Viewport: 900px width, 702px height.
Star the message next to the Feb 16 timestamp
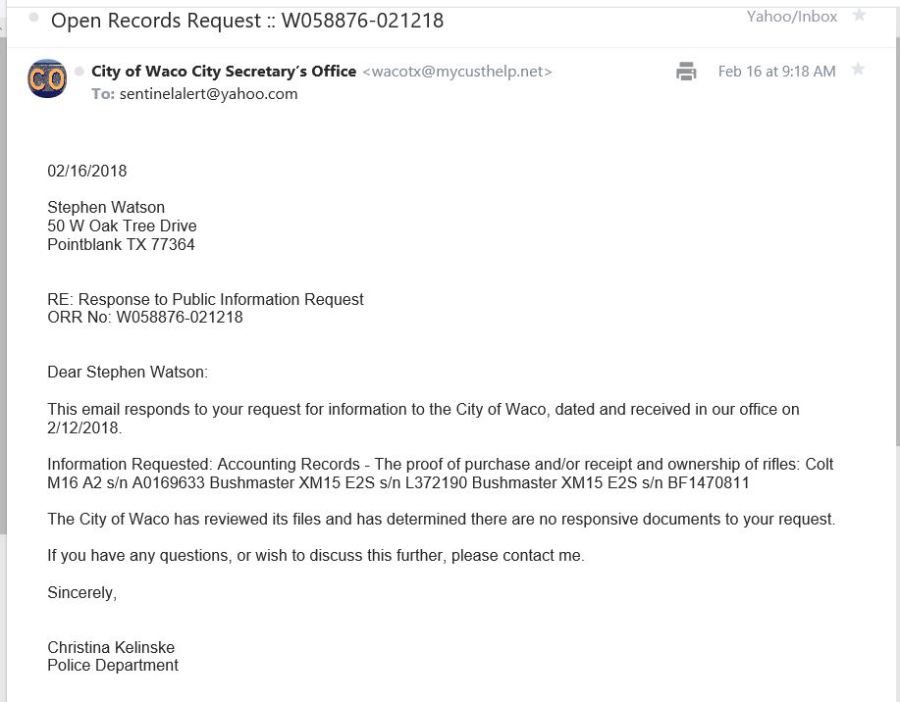click(x=857, y=70)
